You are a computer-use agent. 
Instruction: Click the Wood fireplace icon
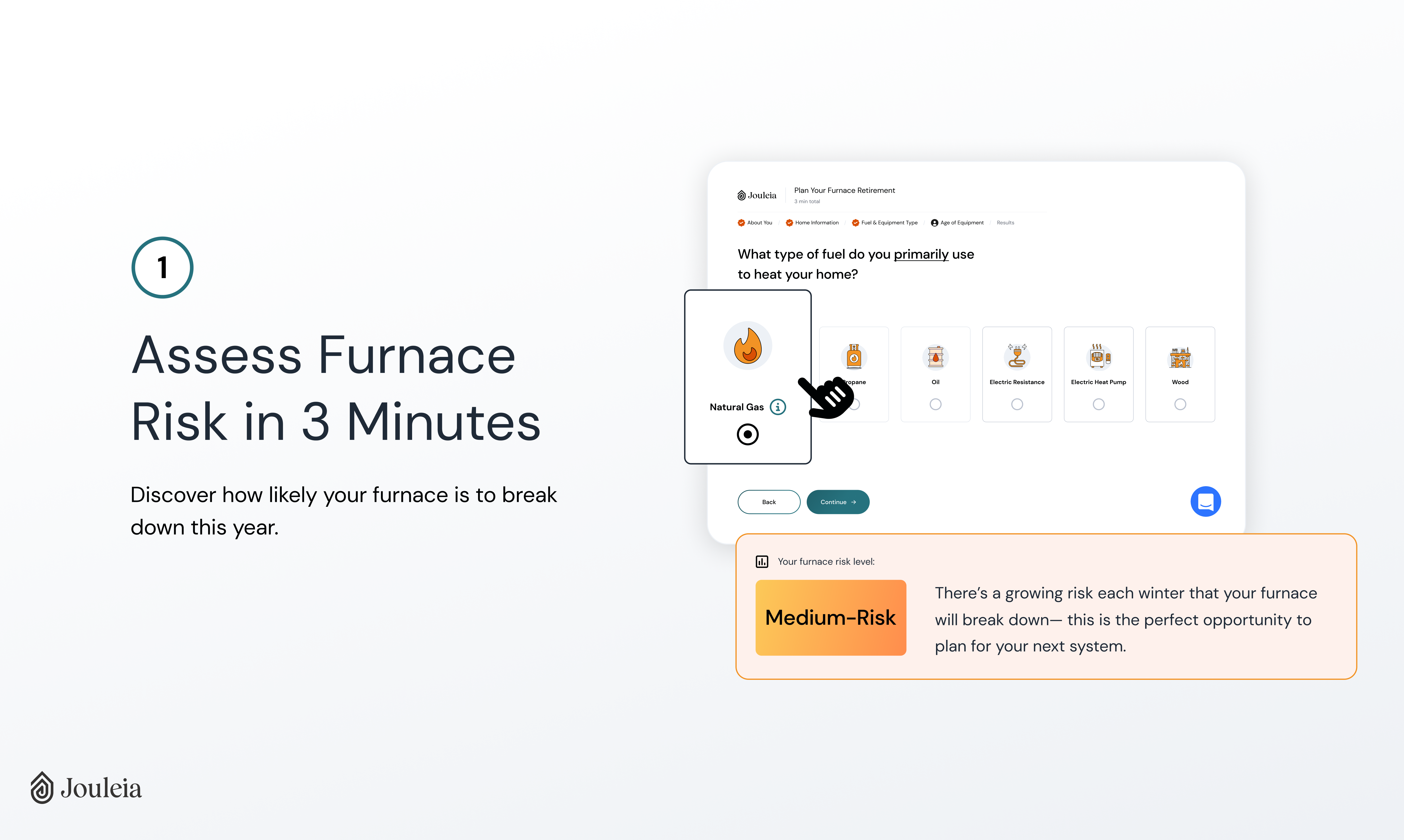point(1180,357)
